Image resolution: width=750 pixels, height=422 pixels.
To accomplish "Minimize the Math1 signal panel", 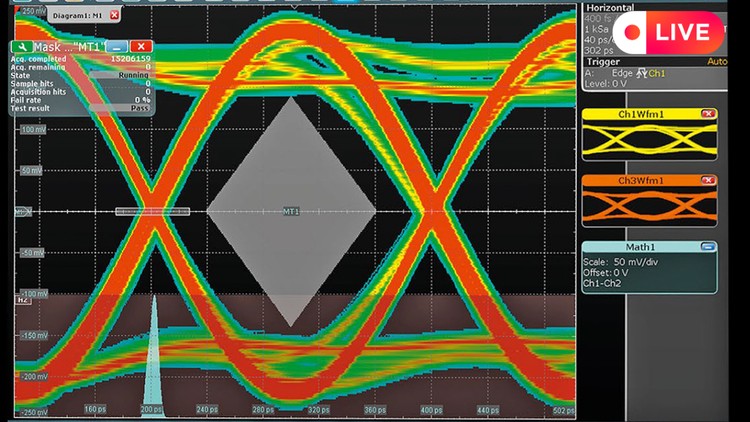I will (x=708, y=246).
